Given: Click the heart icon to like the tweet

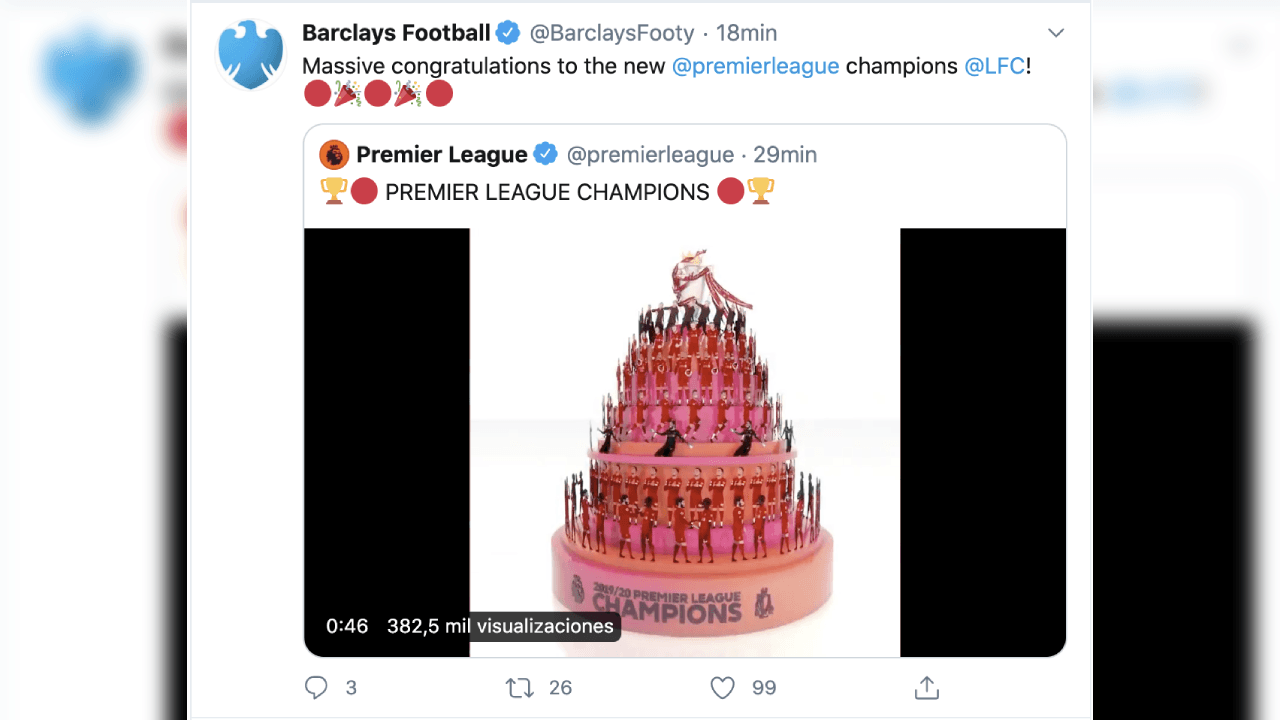Looking at the screenshot, I should coord(721,687).
